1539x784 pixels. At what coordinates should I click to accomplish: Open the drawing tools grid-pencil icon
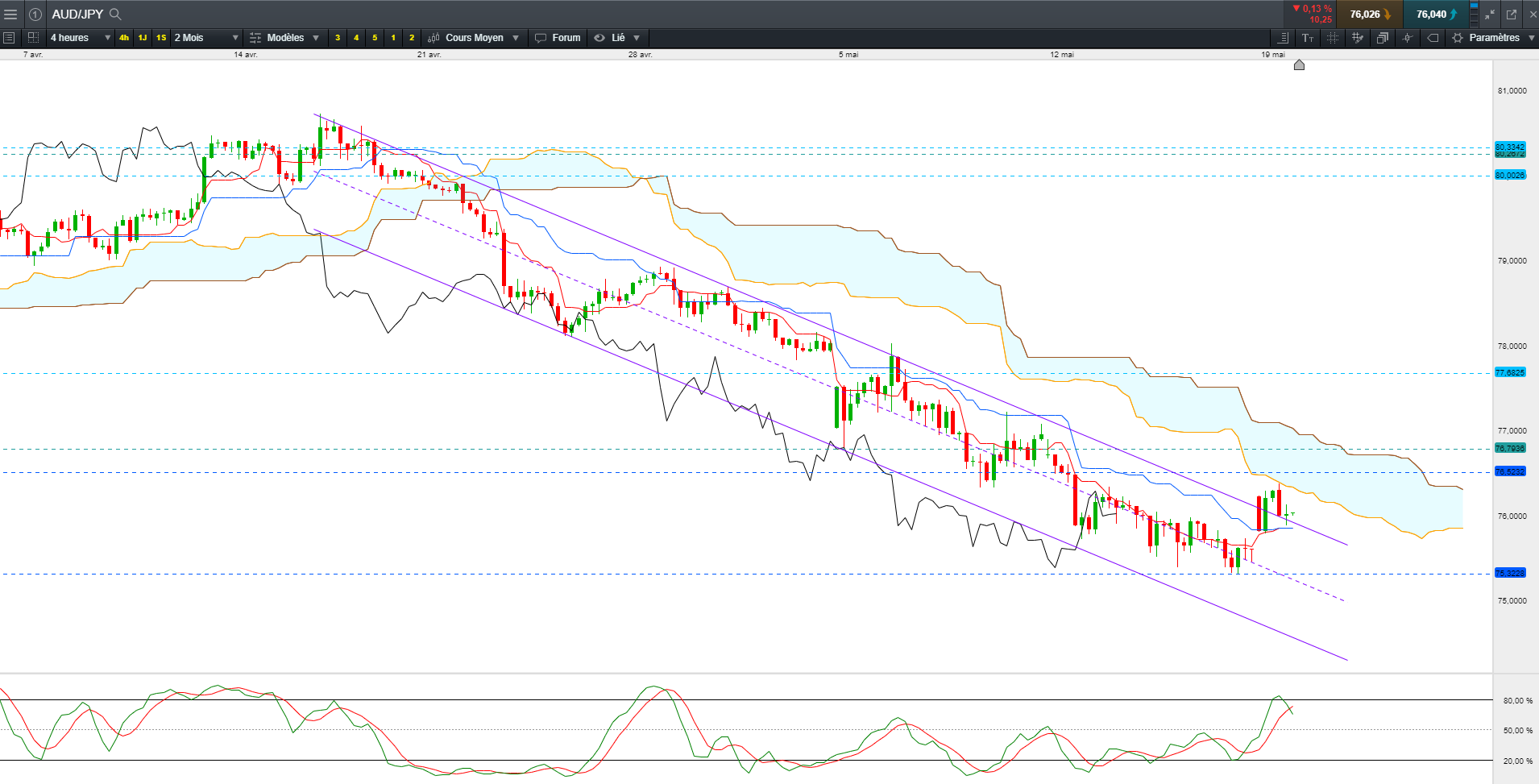(x=1358, y=38)
